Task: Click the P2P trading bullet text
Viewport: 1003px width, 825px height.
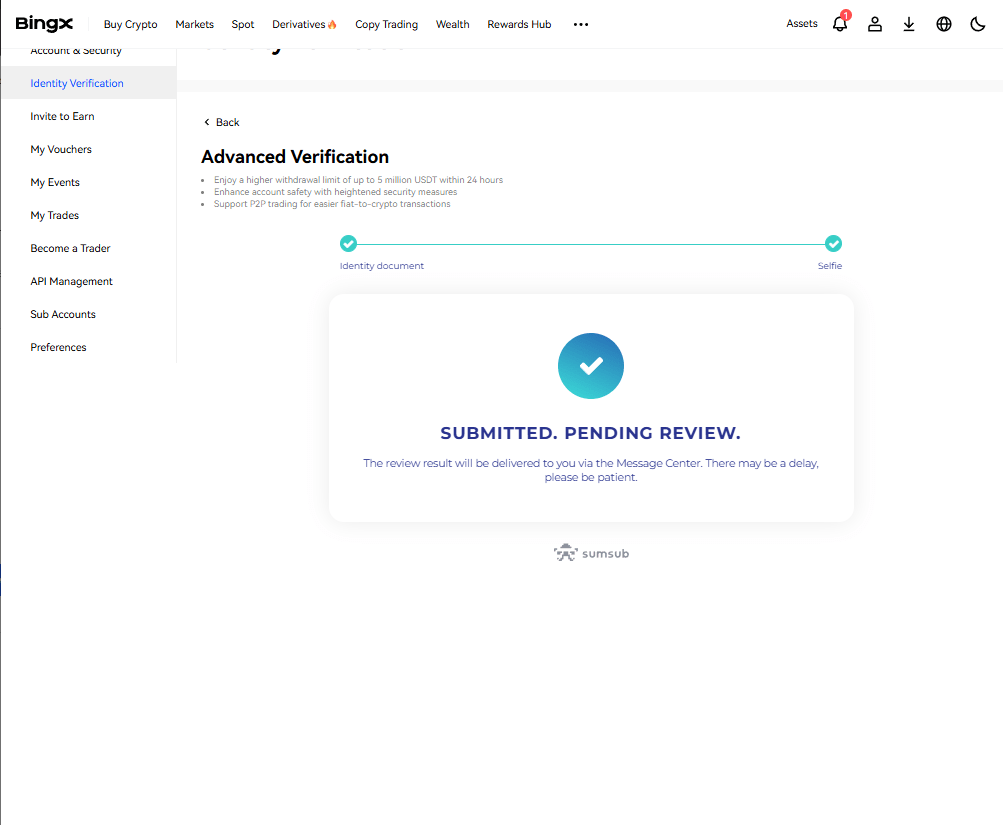Action: click(332, 204)
